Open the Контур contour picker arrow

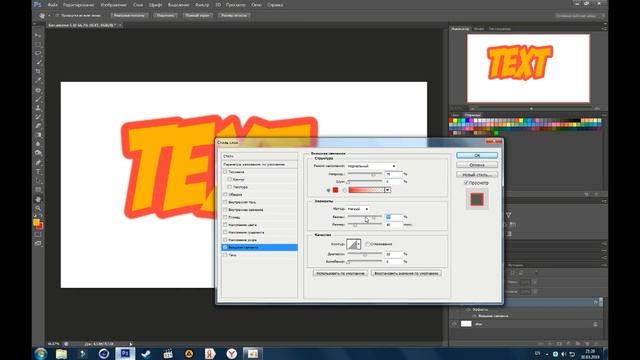(359, 244)
